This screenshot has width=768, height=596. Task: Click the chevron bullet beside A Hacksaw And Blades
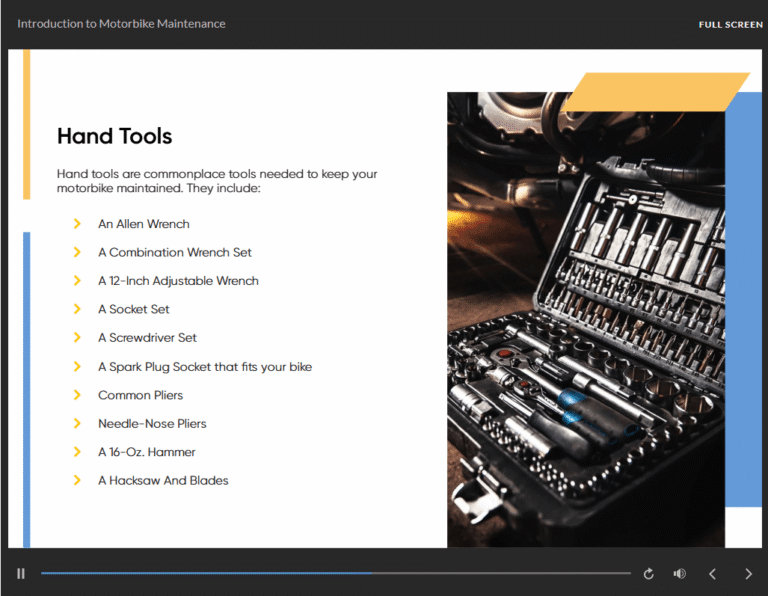click(x=77, y=480)
